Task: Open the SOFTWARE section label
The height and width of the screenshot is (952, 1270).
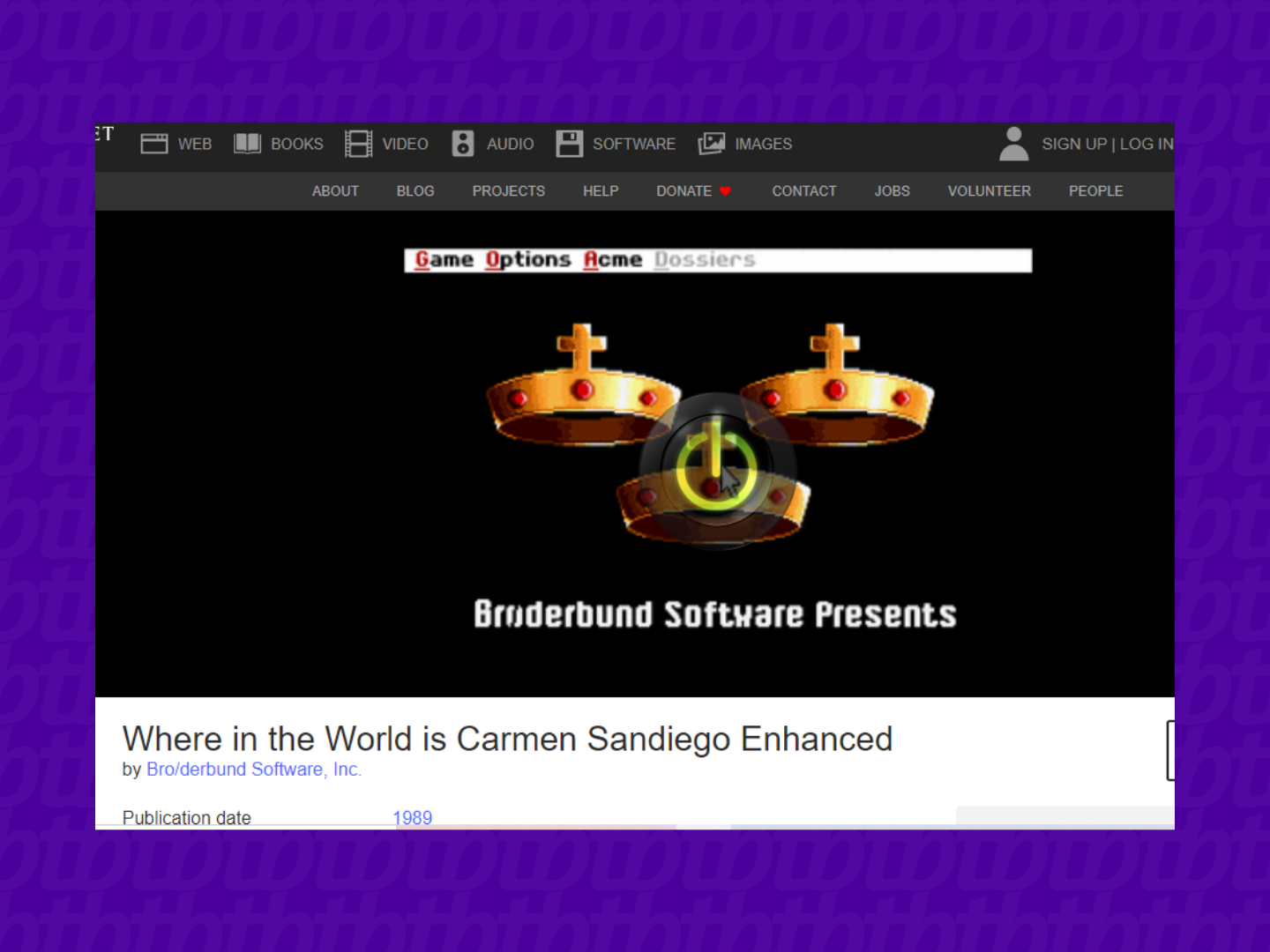Action: (x=634, y=144)
